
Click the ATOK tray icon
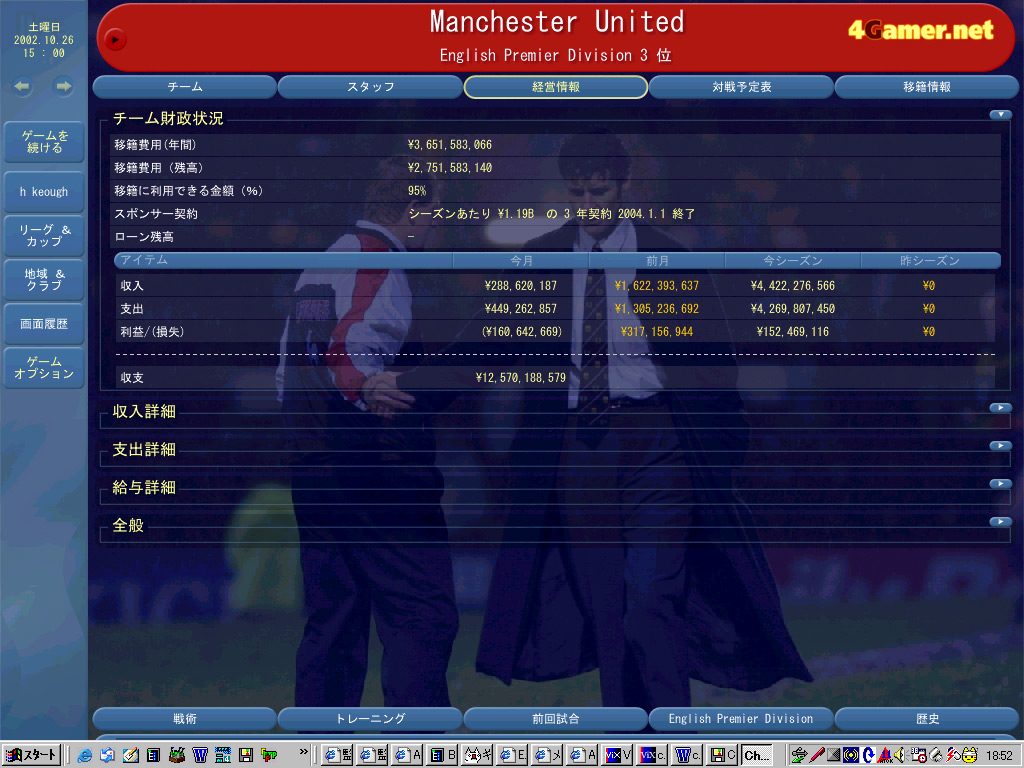click(885, 756)
